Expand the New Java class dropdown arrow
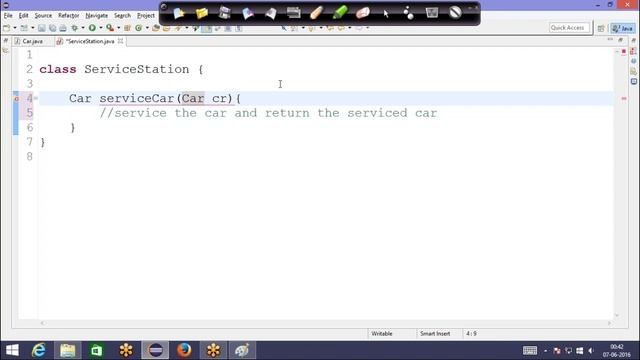 pyautogui.click(x=147, y=28)
